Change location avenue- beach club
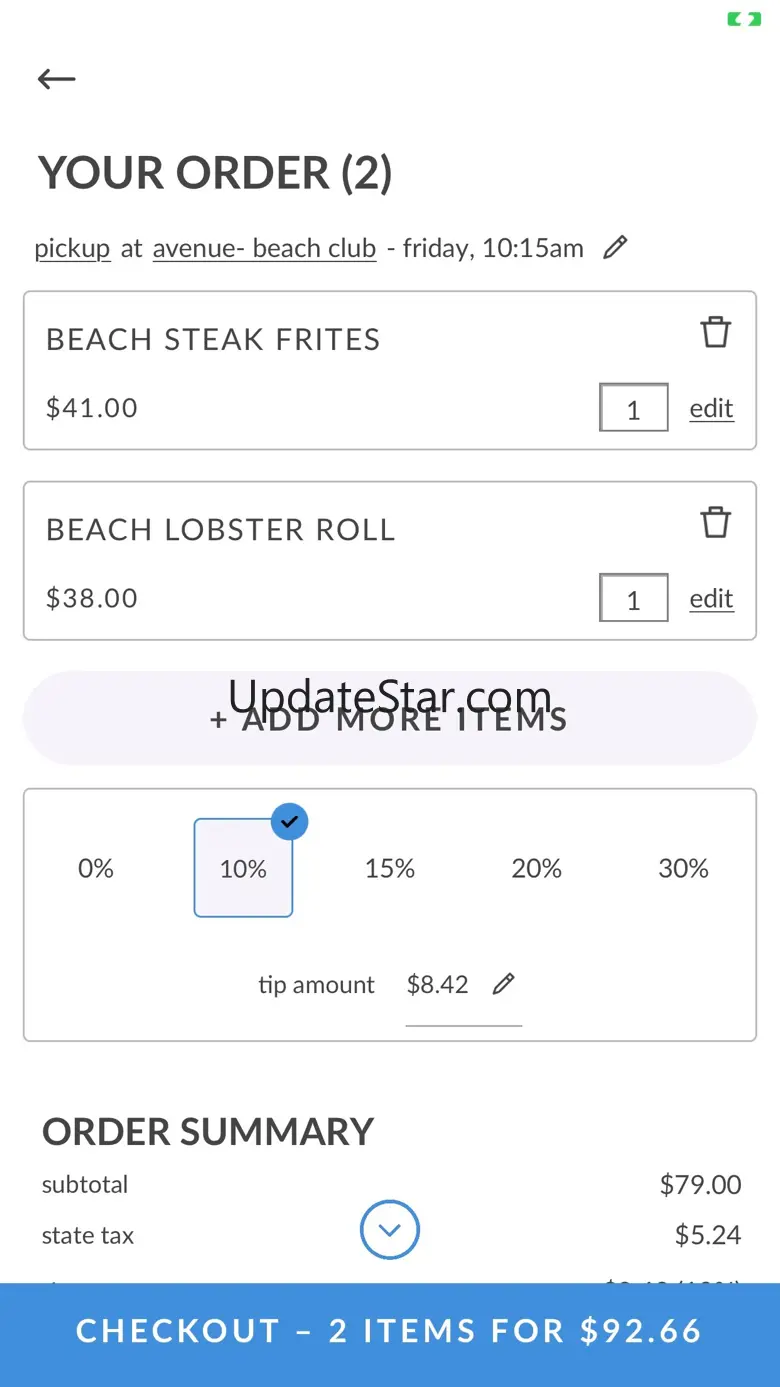 tap(264, 248)
